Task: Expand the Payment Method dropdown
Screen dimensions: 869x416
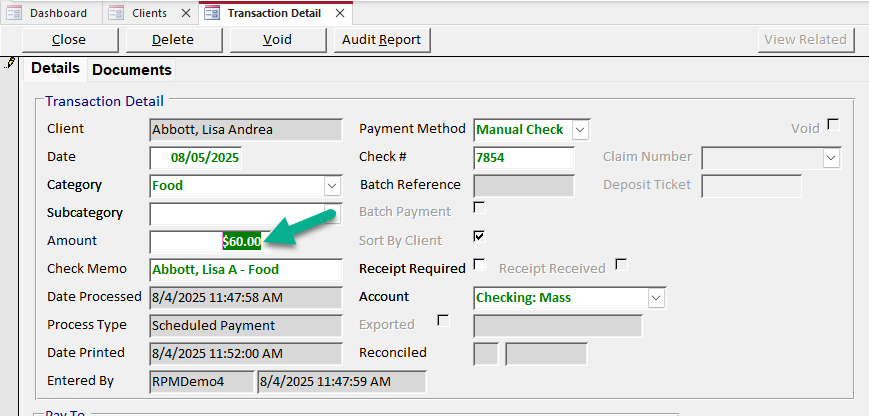Action: [x=580, y=129]
